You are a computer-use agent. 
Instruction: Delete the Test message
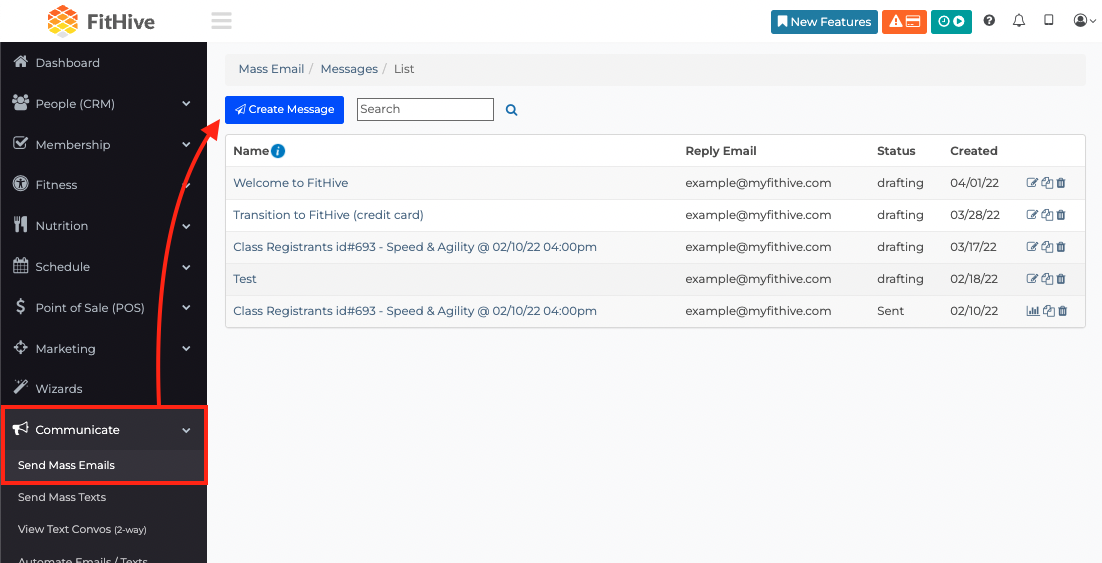(1061, 279)
